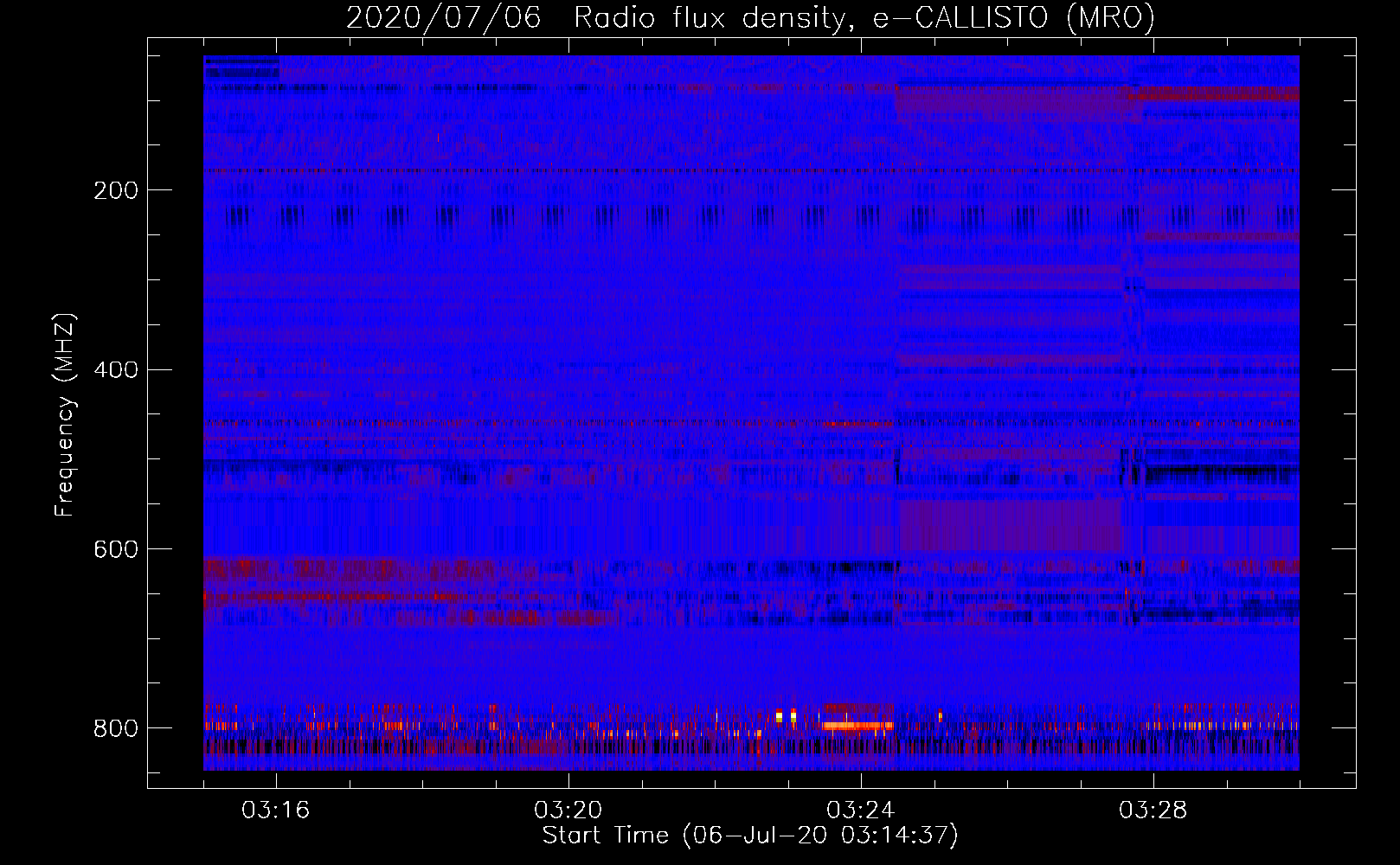This screenshot has height=865, width=1400.
Task: Select the 200 frequency tick label
Action: 116,190
